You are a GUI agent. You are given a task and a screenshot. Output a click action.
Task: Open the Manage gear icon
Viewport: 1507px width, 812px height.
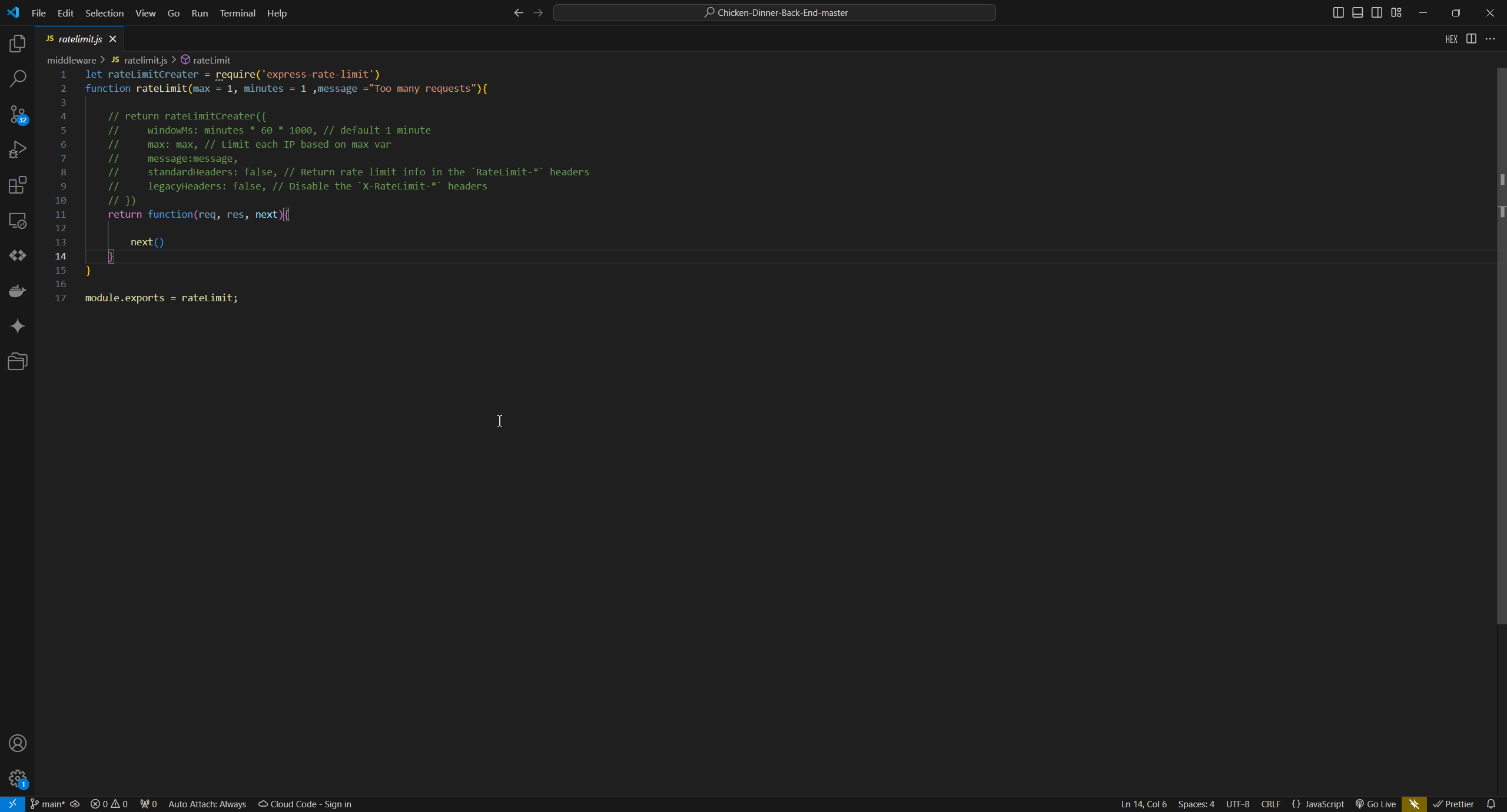[18, 778]
